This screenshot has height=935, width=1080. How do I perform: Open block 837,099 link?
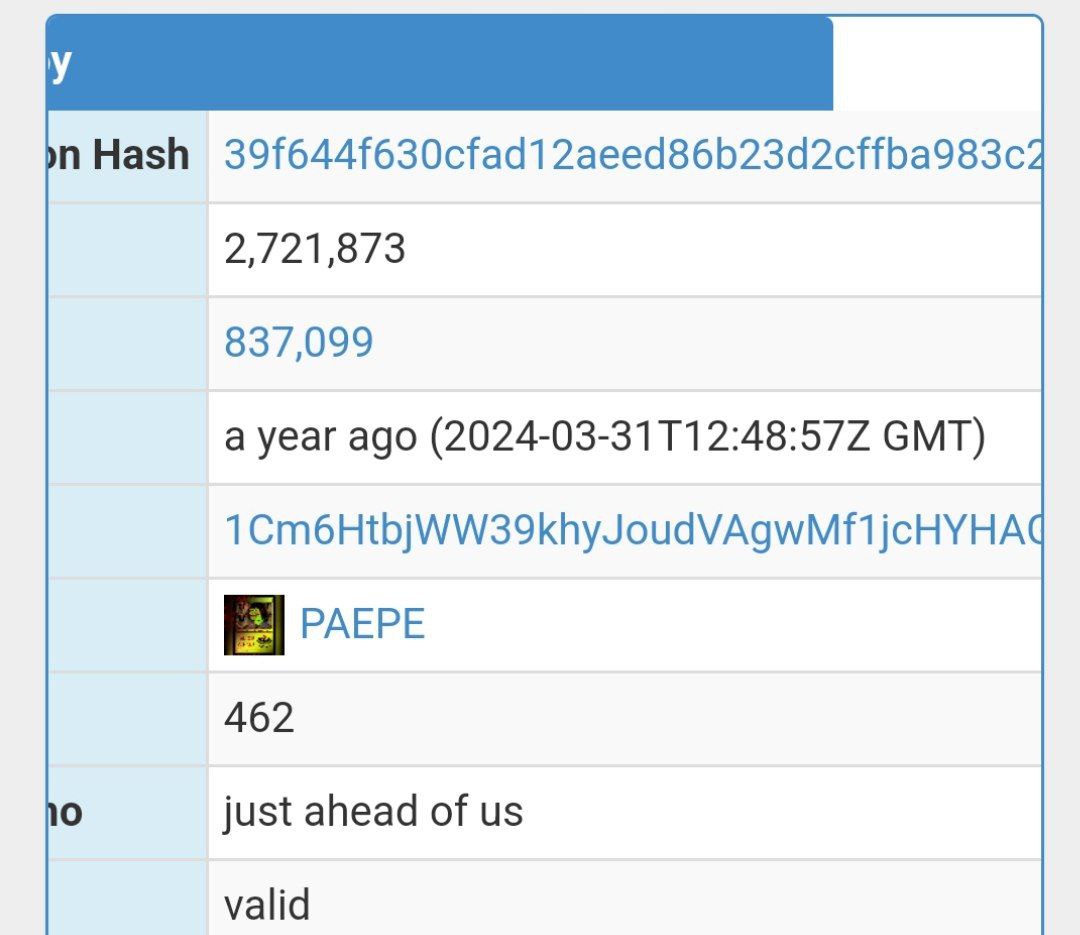(298, 342)
